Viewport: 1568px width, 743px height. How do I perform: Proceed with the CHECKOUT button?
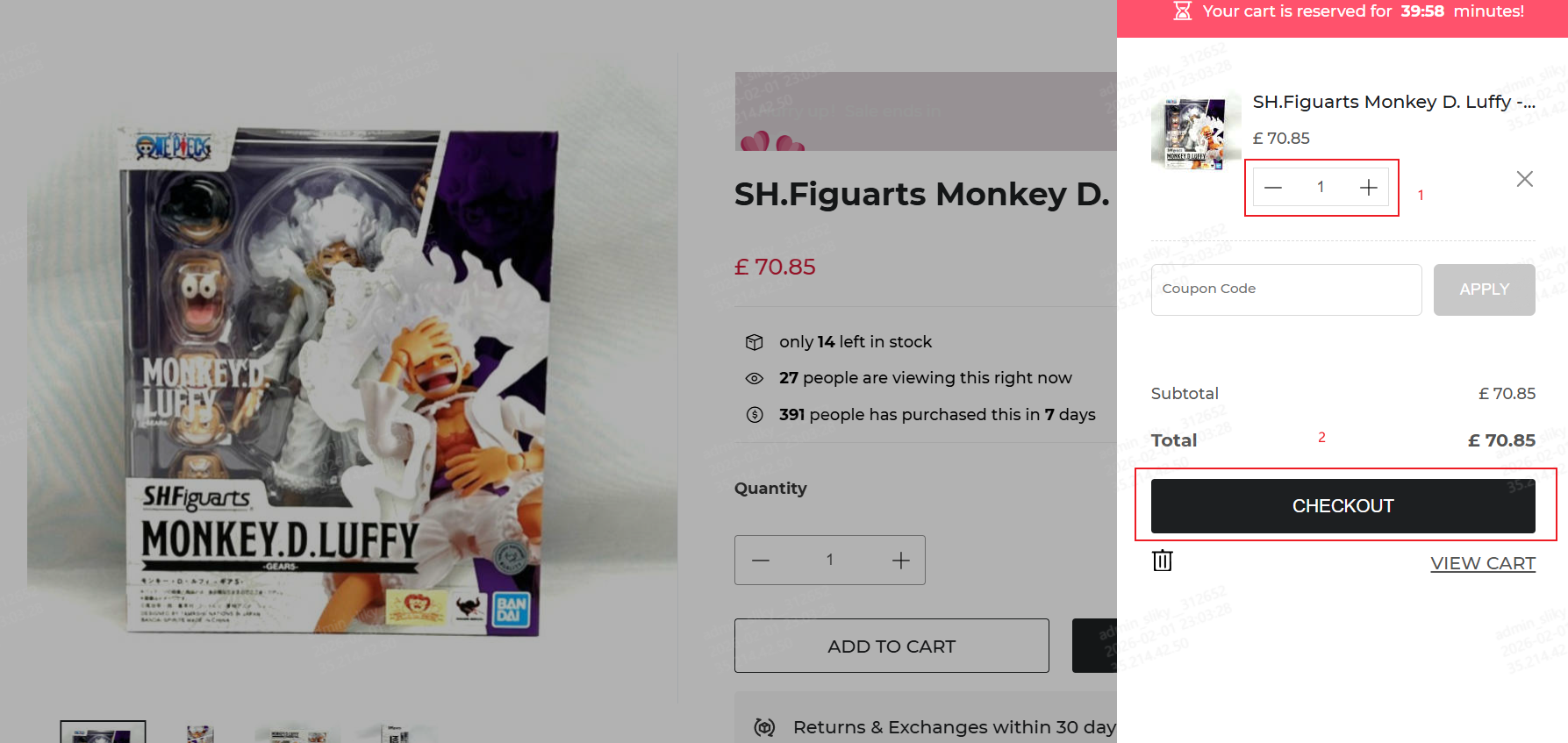tap(1342, 506)
